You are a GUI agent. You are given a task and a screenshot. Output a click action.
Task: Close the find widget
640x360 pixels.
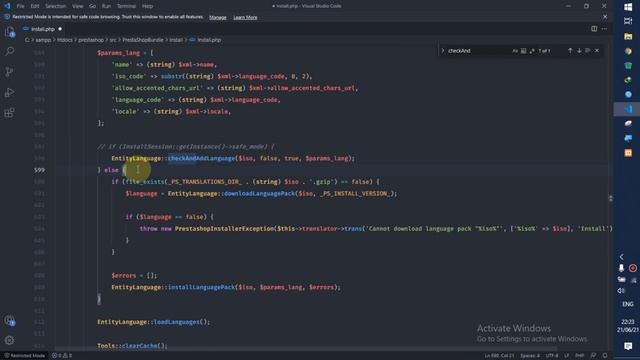tap(597, 51)
